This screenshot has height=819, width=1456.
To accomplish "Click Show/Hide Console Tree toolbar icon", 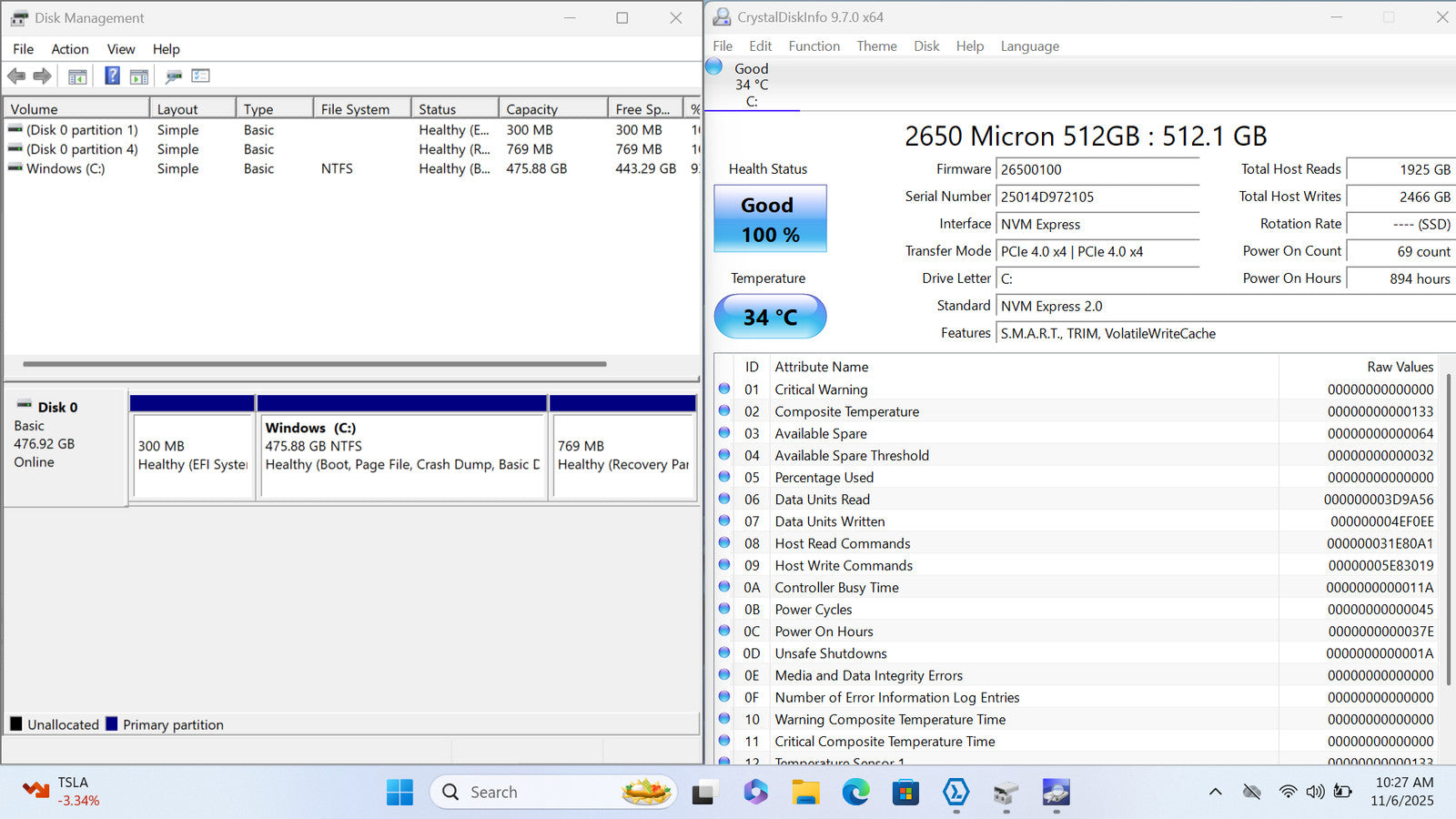I will coord(77,76).
